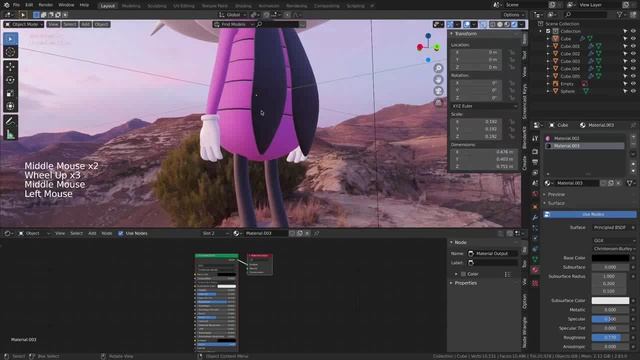Toggle the camera view icon
The image size is (640, 360).
[x=438, y=91]
